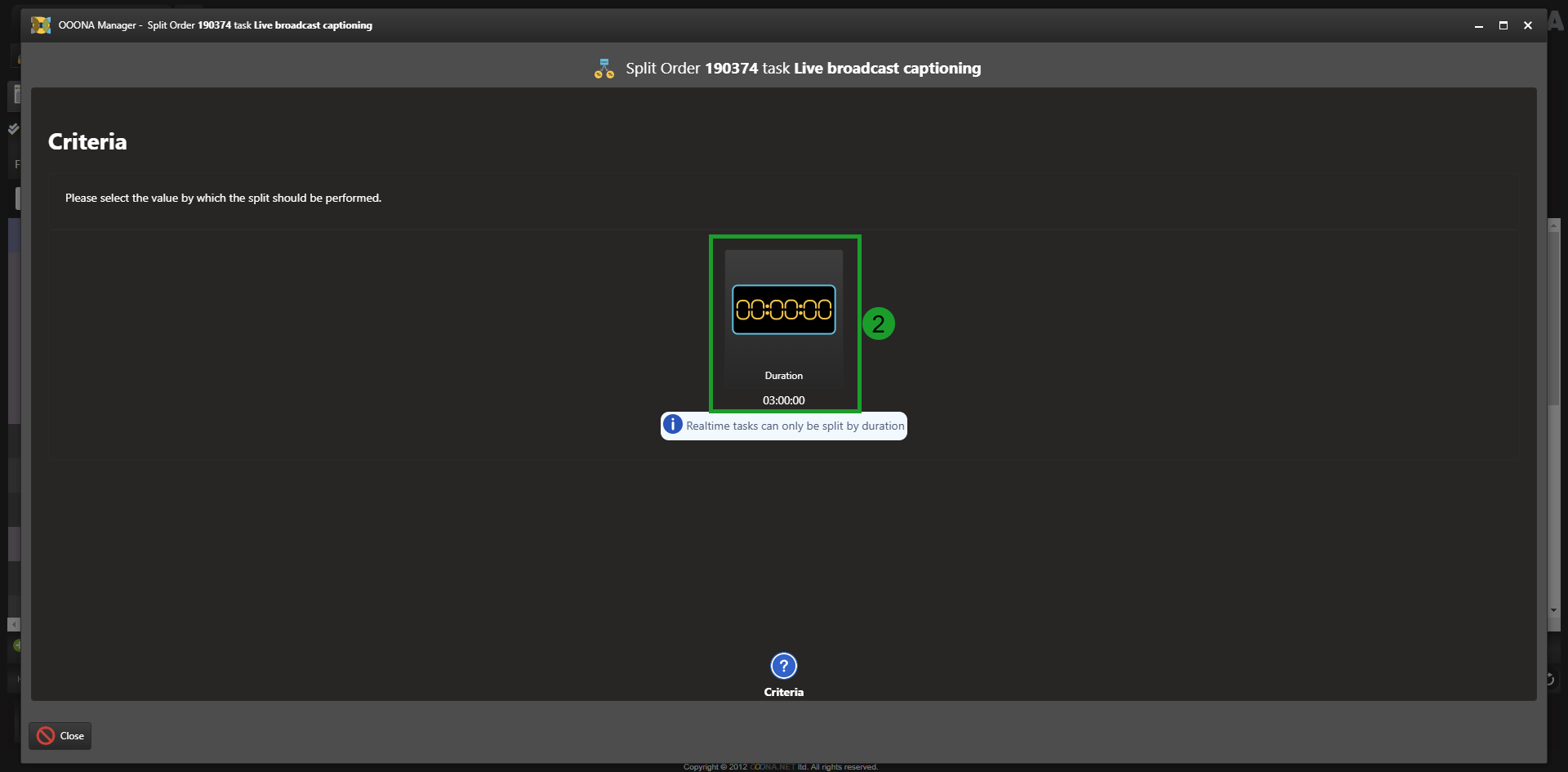Click the blue info icon beside realtime notice
1568x772 pixels.
point(672,425)
